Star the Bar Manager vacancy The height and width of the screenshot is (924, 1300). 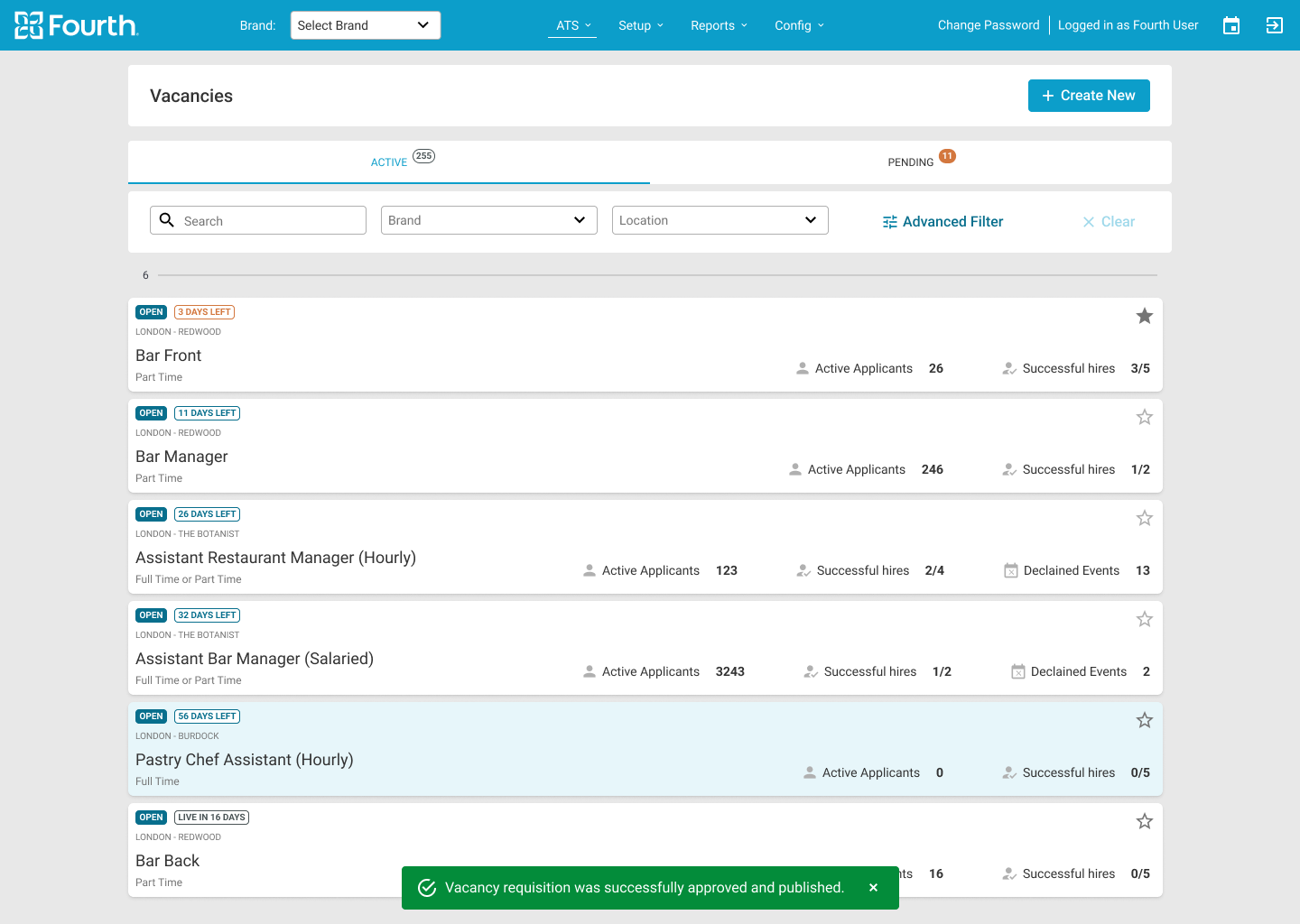pyautogui.click(x=1144, y=417)
